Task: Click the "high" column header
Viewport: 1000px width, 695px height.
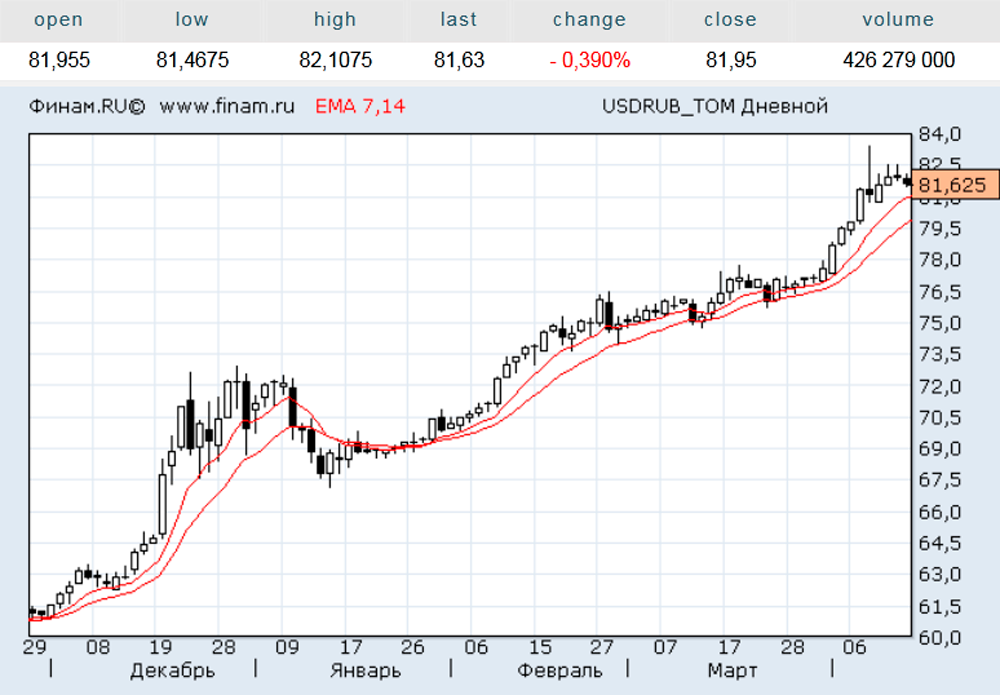Action: [x=335, y=20]
